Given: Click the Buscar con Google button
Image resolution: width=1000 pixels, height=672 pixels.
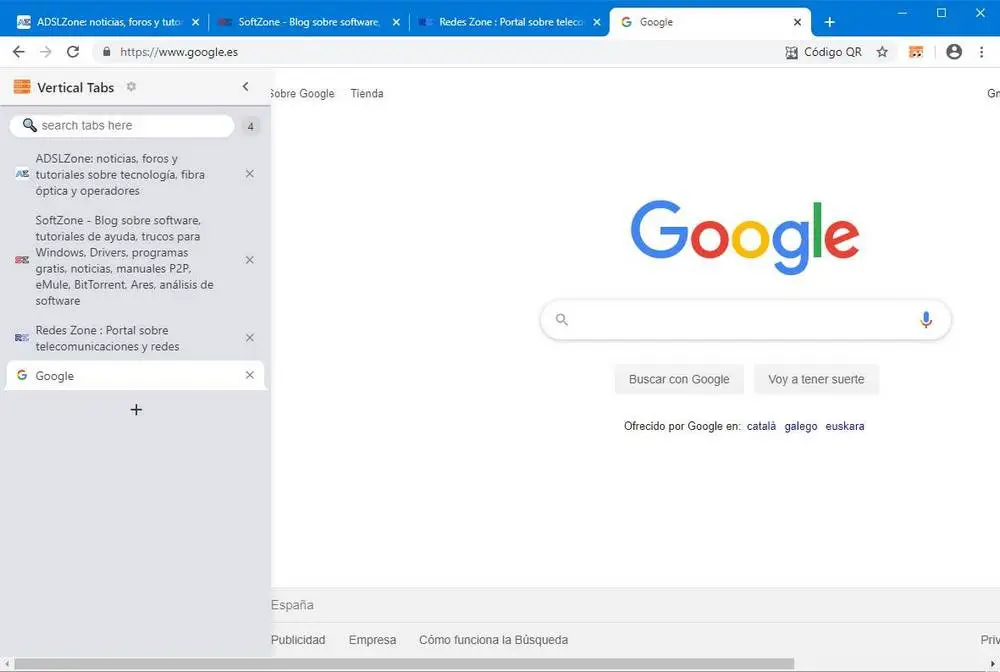Looking at the screenshot, I should pos(679,379).
